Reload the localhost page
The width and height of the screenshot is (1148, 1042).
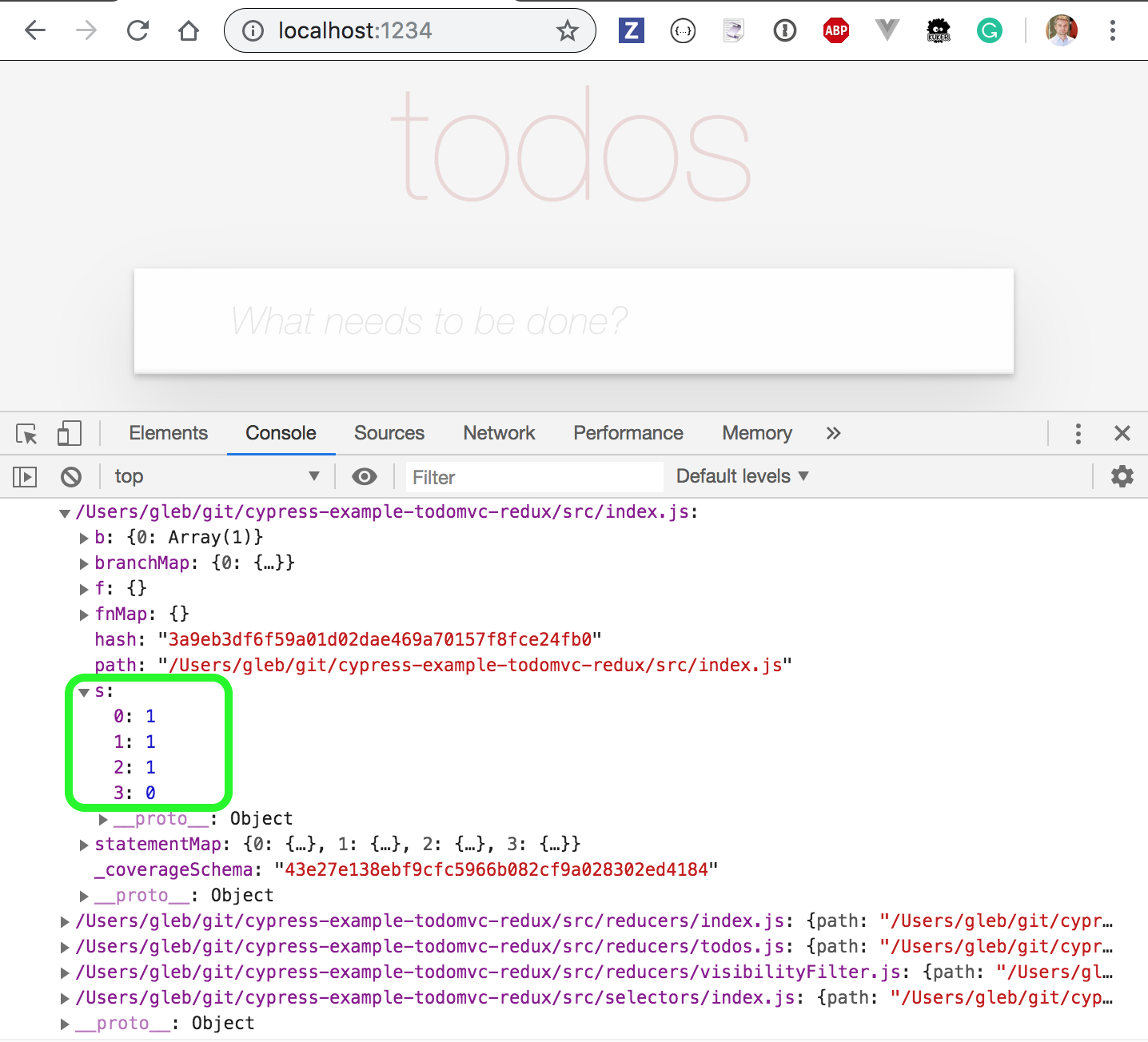click(x=138, y=31)
